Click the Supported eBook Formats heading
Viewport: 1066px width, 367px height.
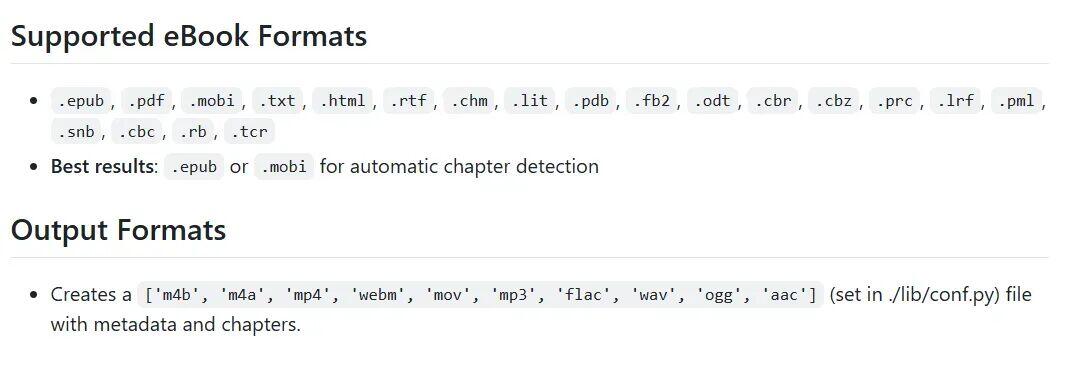[189, 36]
